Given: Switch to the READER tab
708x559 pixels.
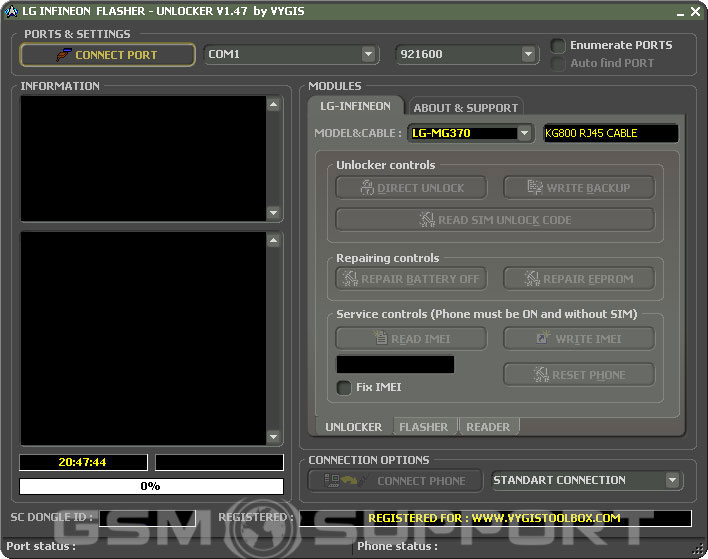Looking at the screenshot, I should [488, 427].
